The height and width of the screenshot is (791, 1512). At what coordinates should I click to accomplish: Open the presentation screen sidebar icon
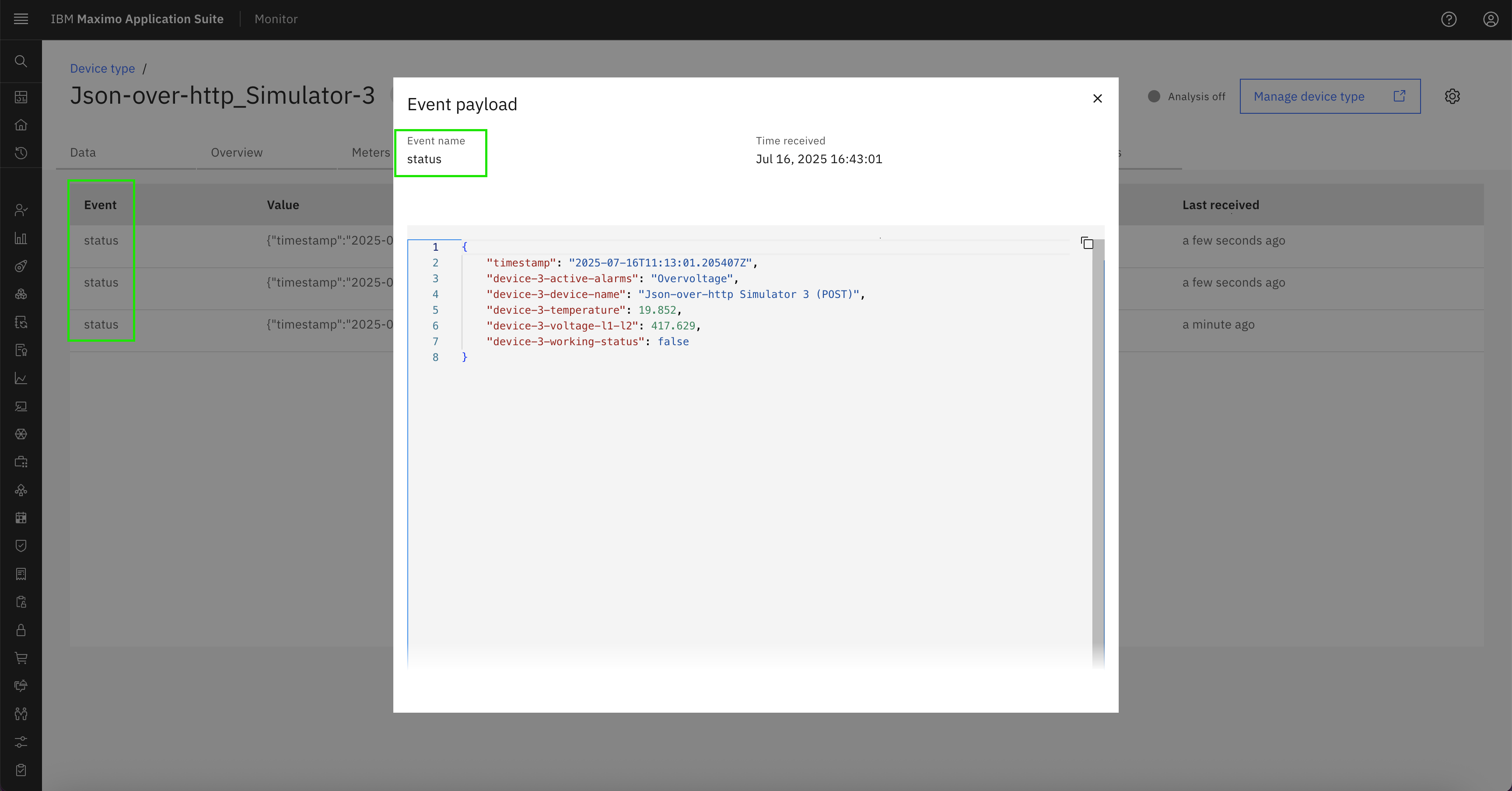21,406
